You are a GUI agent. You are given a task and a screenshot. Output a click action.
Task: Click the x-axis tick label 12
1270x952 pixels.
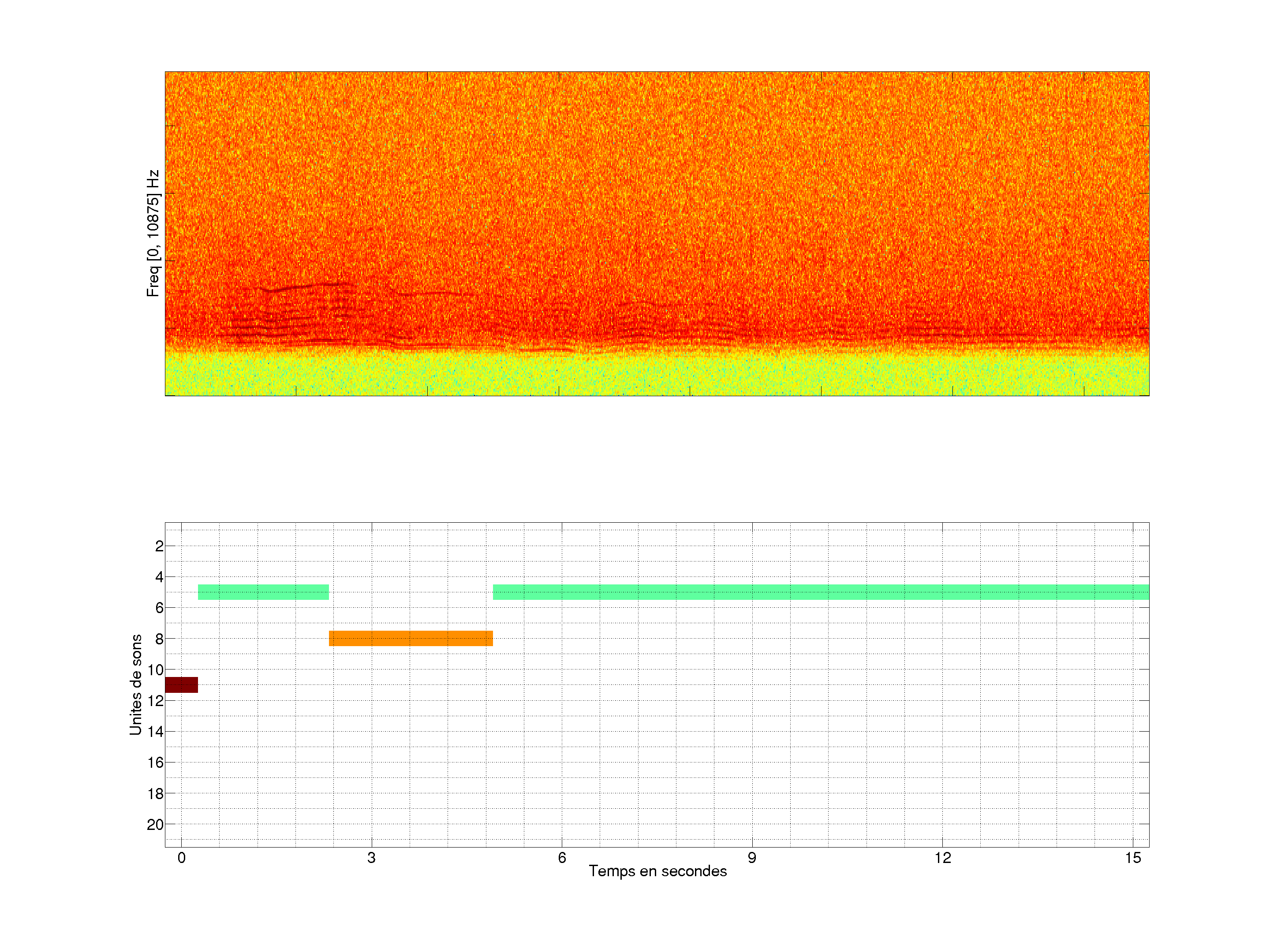[x=942, y=858]
